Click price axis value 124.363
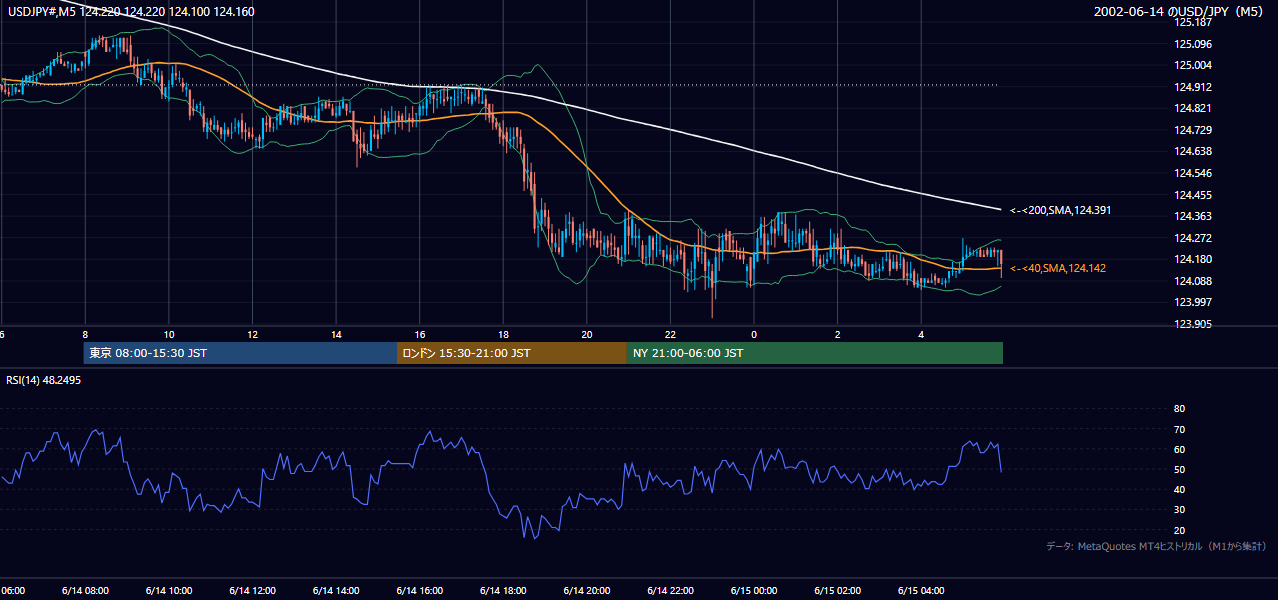Image resolution: width=1278 pixels, height=600 pixels. pyautogui.click(x=1193, y=216)
